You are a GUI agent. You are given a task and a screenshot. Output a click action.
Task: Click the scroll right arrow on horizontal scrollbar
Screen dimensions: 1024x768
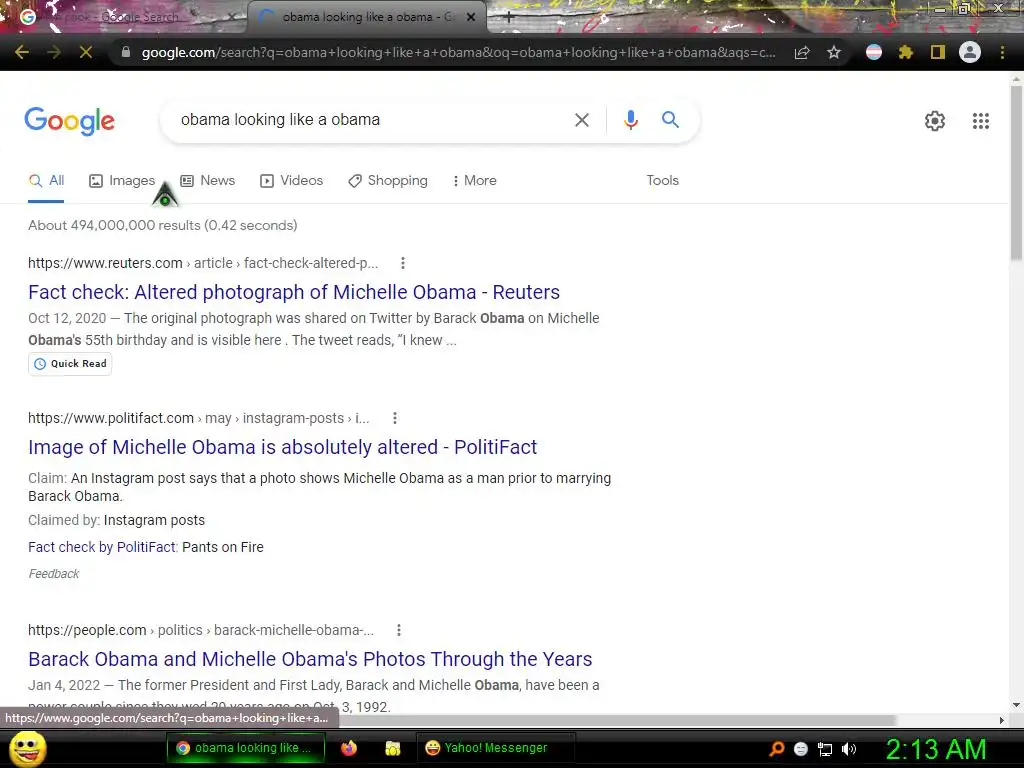point(1002,720)
